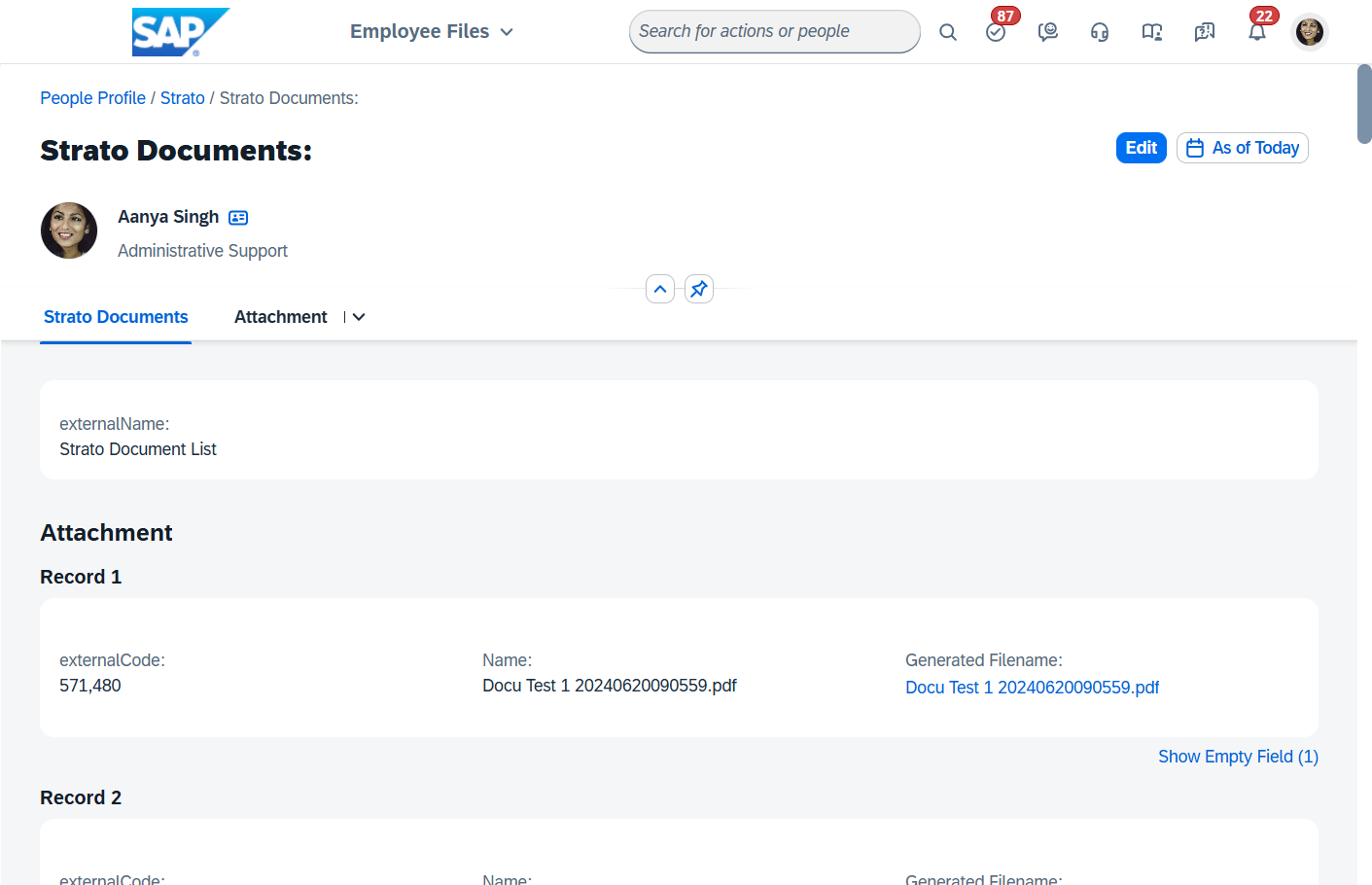
Task: Open the help question chat icon
Action: (1205, 32)
